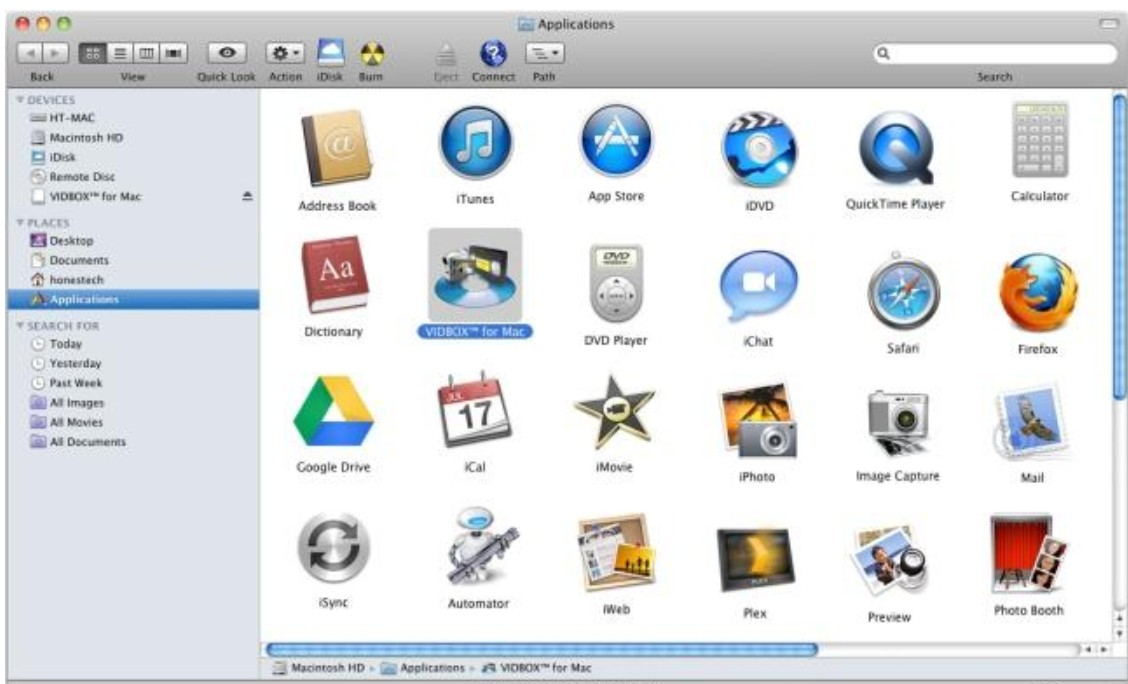
Task: Select the Calculator app icon
Action: [x=1040, y=140]
